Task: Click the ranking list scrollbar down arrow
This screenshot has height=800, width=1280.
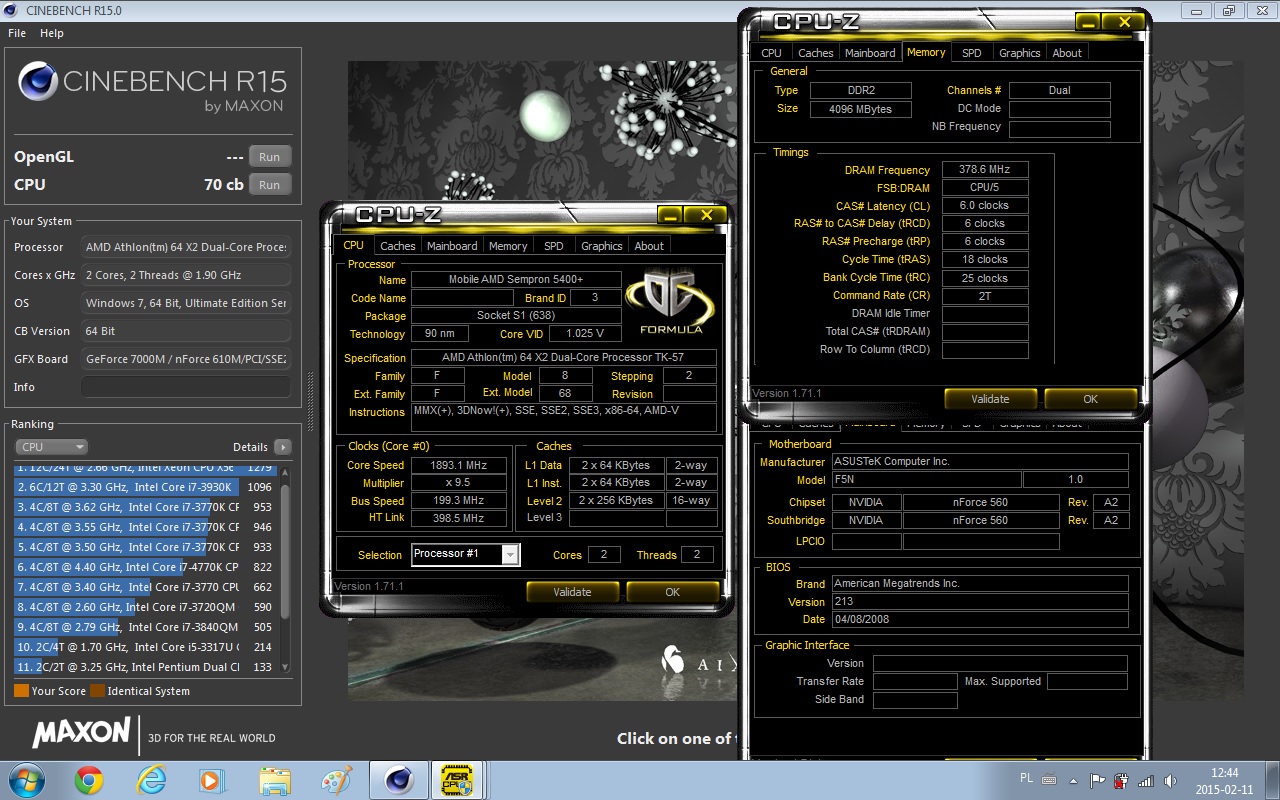Action: 285,667
